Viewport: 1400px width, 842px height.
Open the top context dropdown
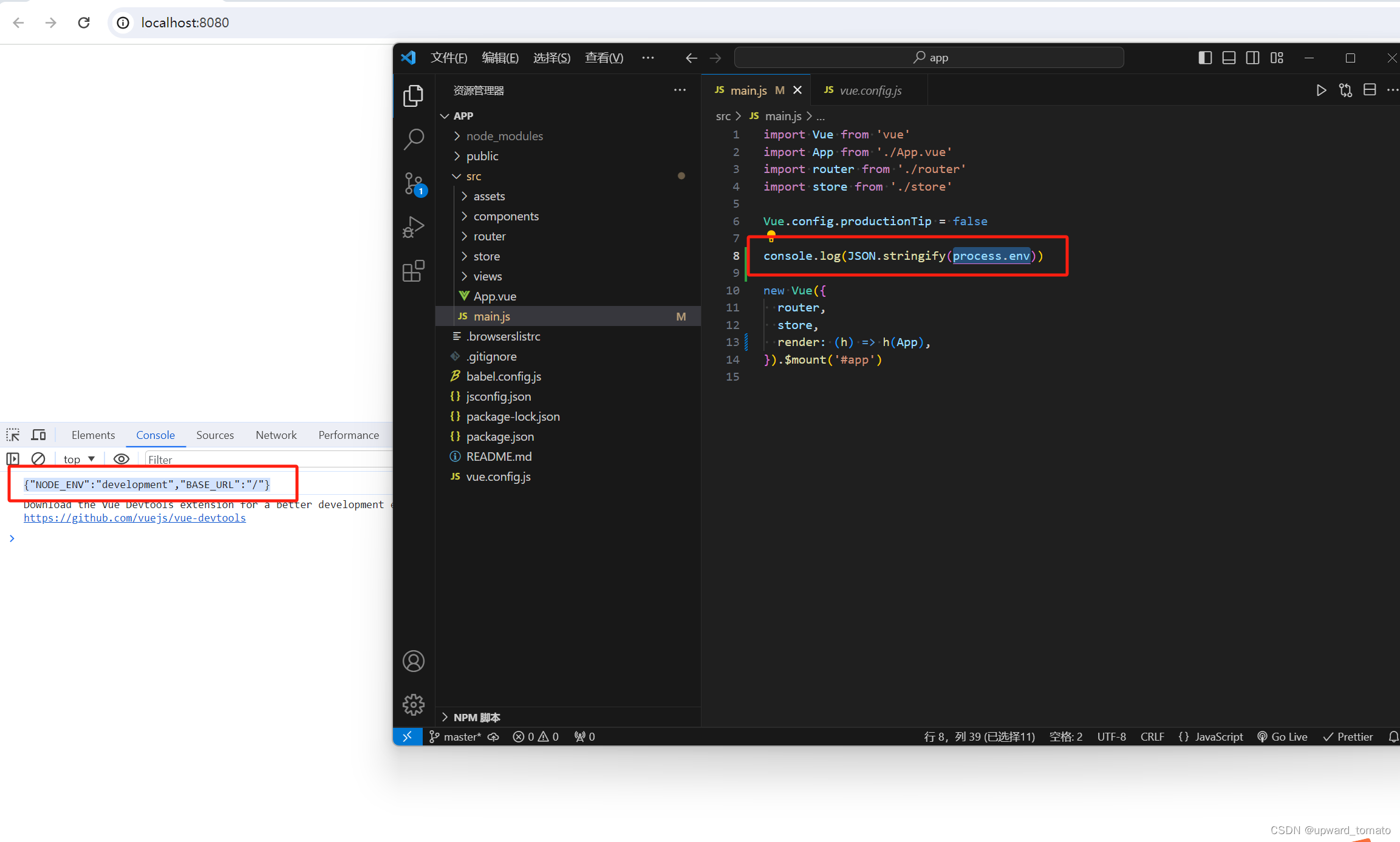tap(79, 459)
